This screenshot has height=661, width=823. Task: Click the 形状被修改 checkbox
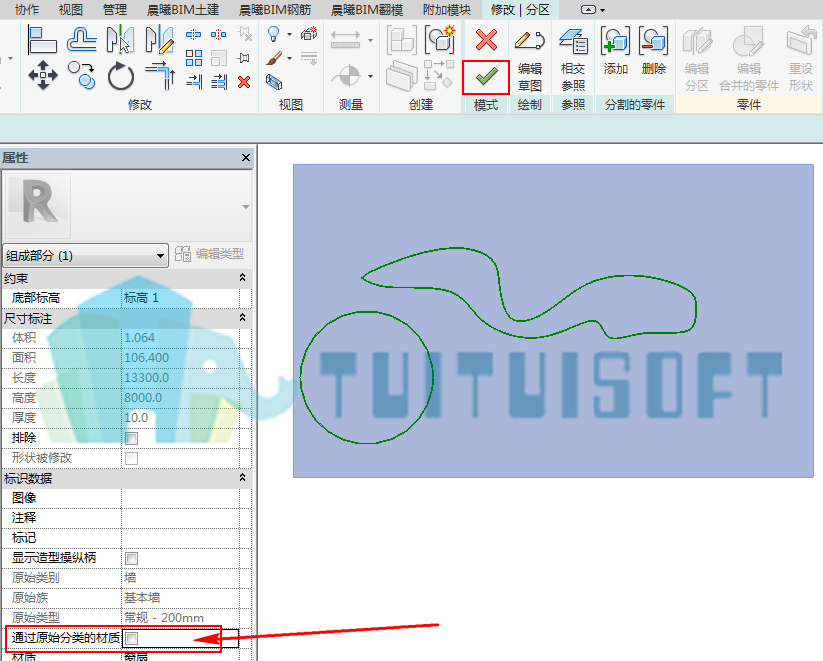point(131,458)
